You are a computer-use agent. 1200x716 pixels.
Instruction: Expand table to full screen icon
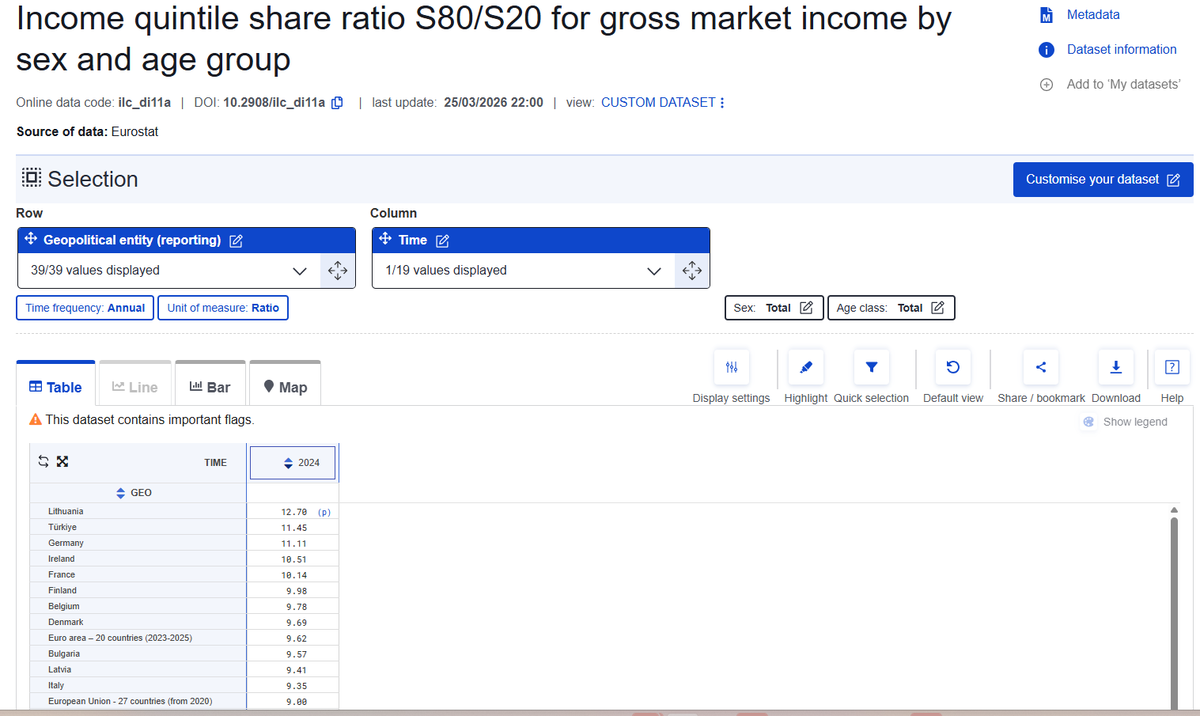62,462
